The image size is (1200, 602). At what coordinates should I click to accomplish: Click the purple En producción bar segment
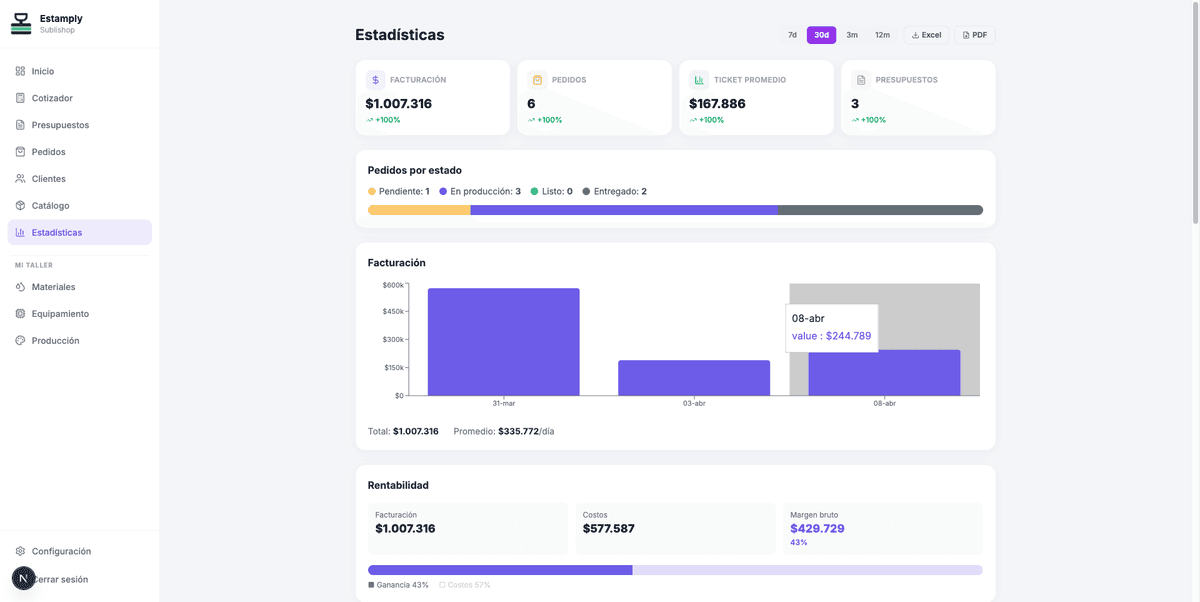point(623,210)
